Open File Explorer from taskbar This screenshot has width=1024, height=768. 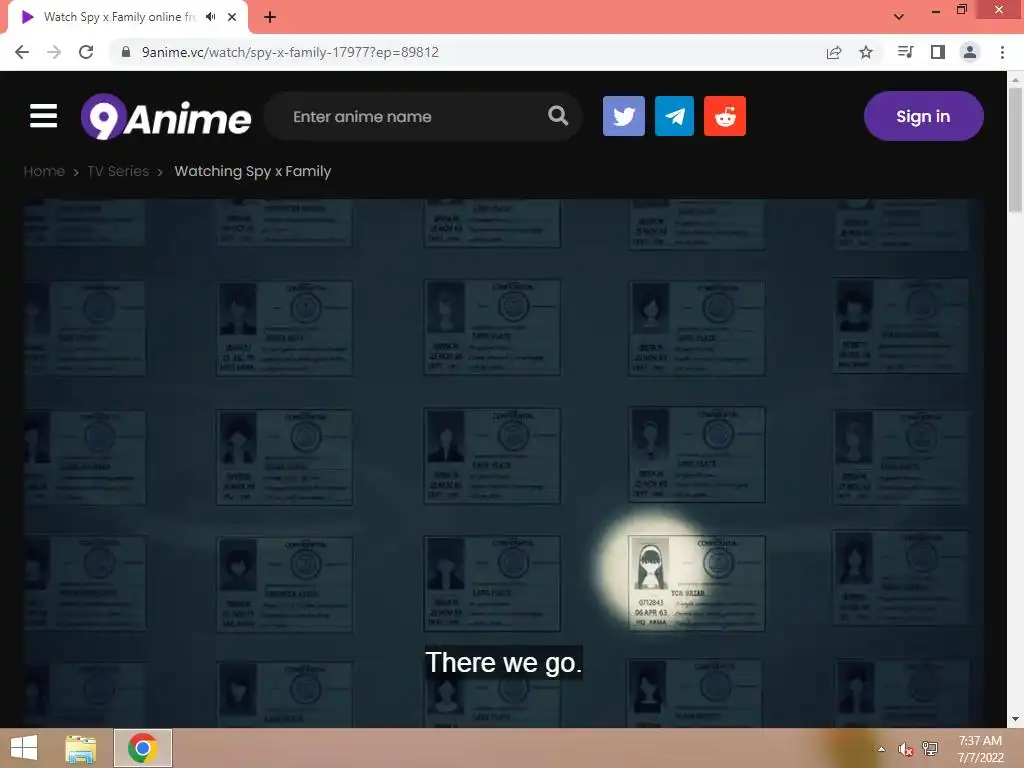point(81,748)
